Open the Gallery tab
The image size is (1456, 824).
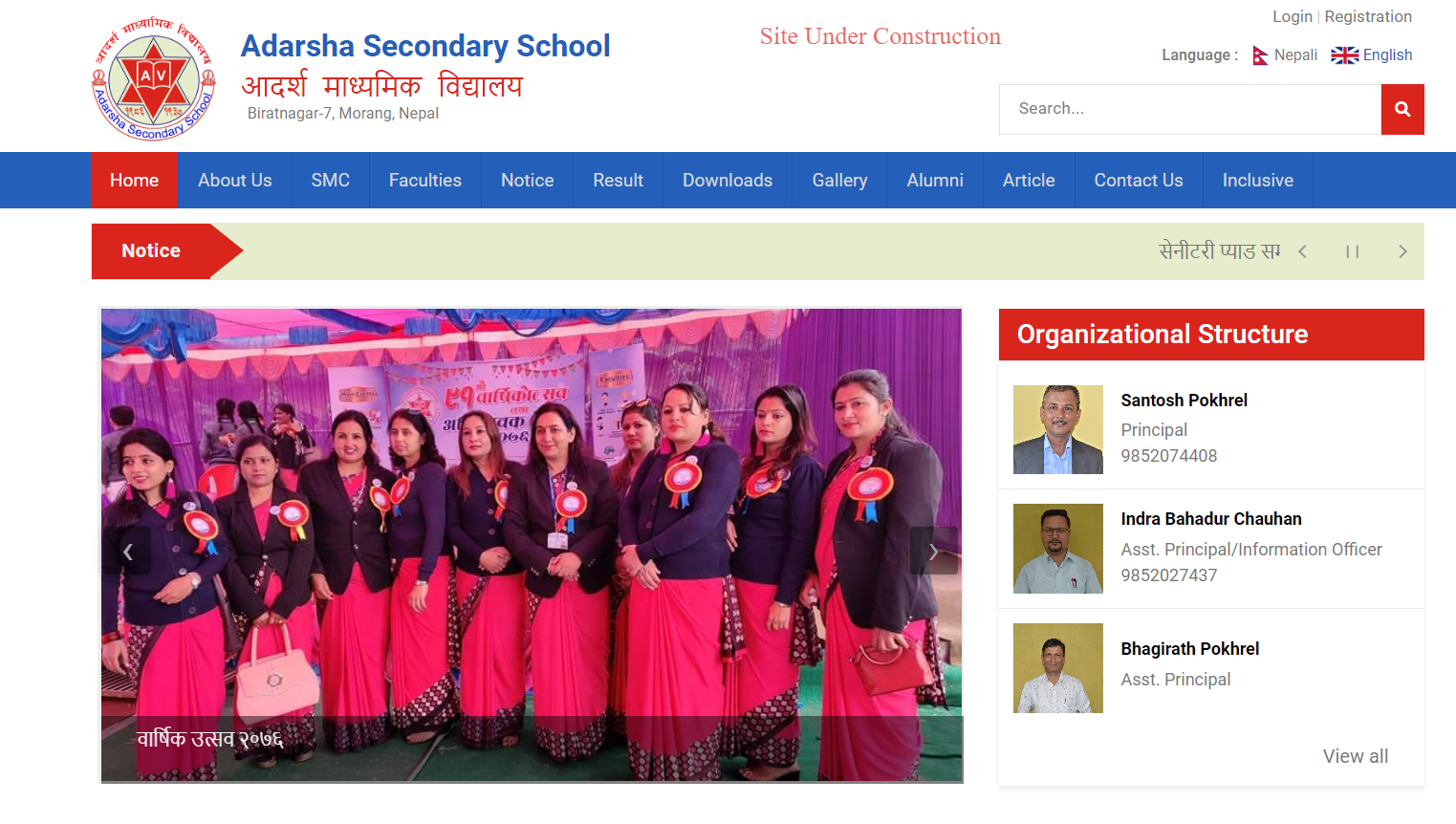(840, 180)
